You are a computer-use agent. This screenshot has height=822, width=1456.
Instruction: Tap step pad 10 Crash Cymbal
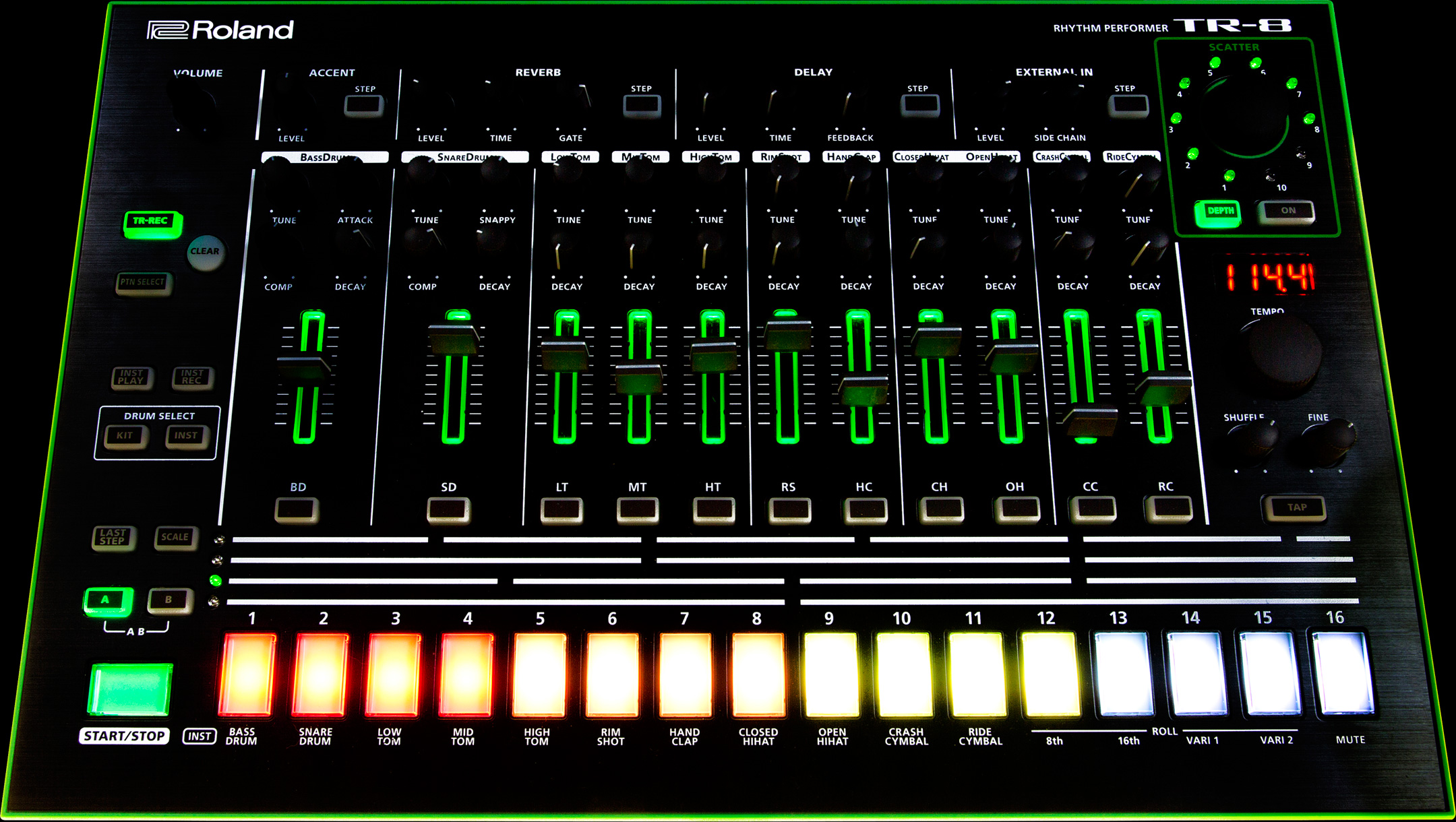[905, 674]
